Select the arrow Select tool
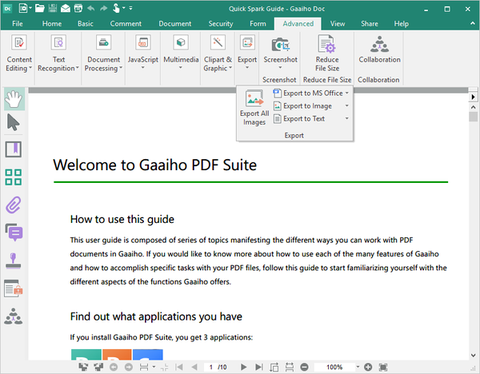480x374 pixels. pyautogui.click(x=13, y=123)
